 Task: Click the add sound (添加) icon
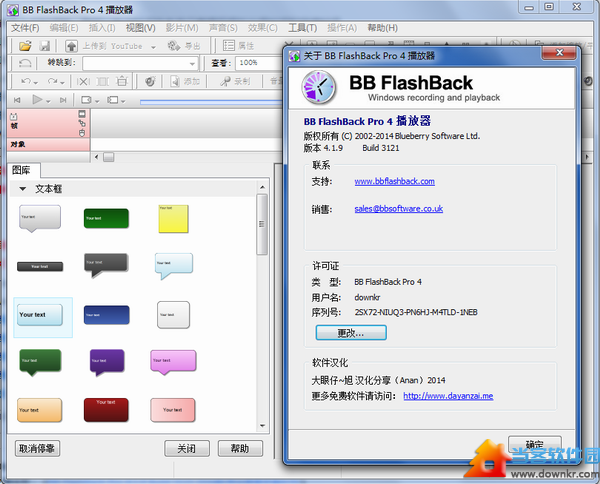point(175,81)
